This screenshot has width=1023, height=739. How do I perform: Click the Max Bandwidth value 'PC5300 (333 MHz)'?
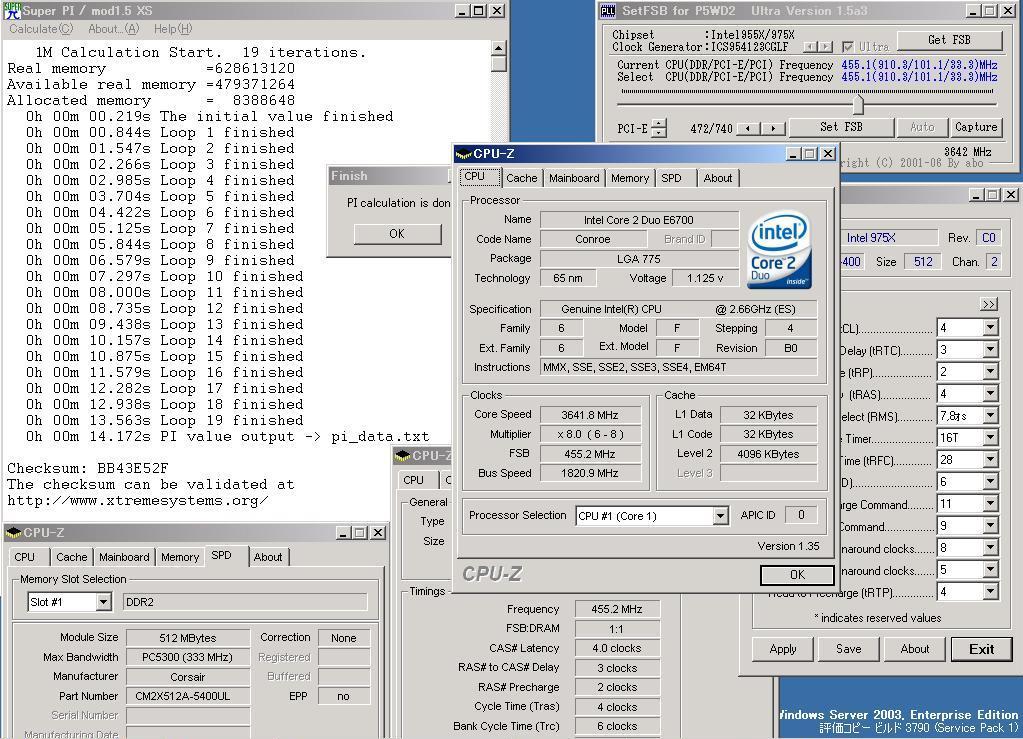click(x=188, y=657)
